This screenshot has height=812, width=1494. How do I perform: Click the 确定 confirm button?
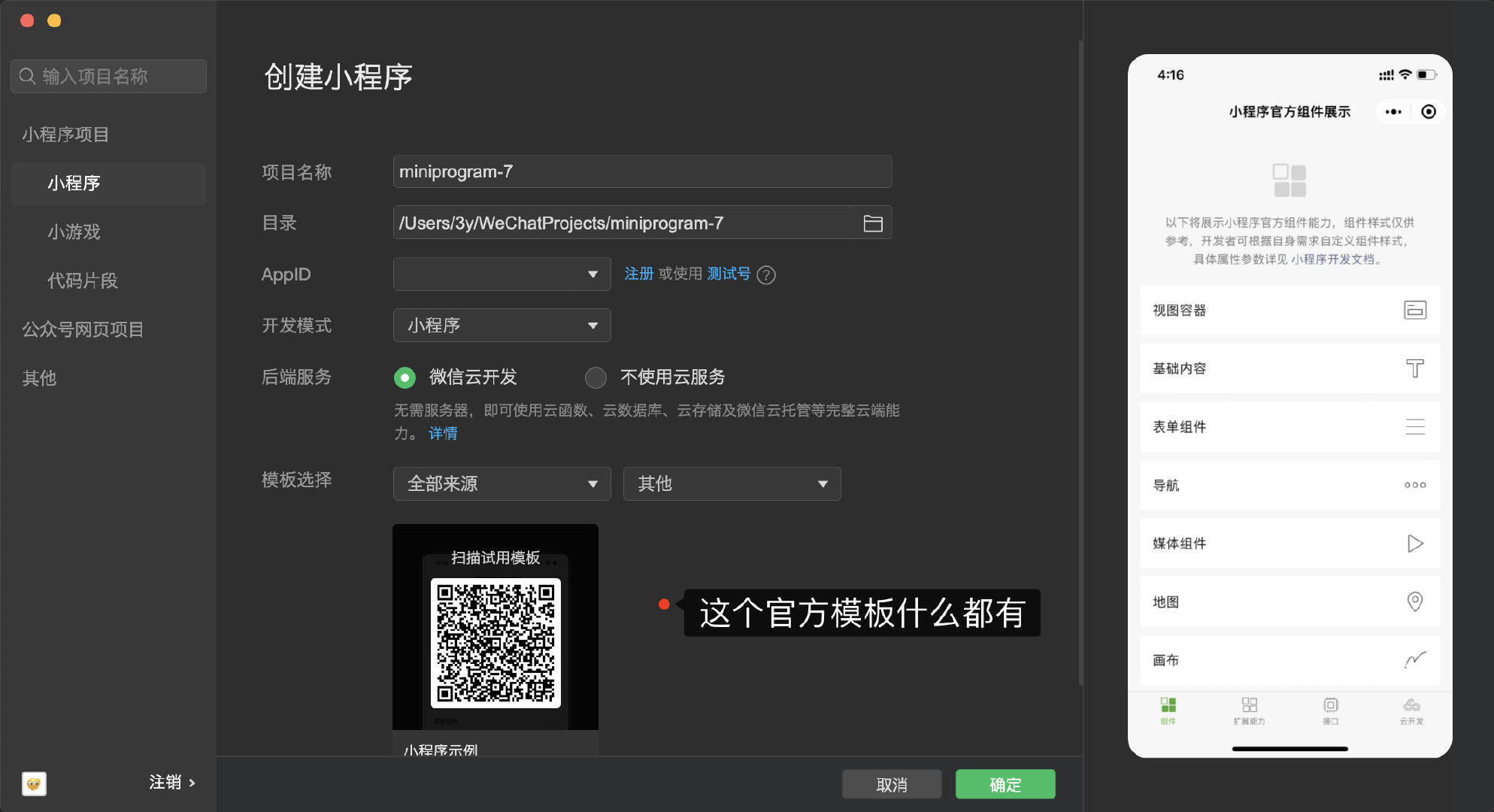tap(1005, 784)
